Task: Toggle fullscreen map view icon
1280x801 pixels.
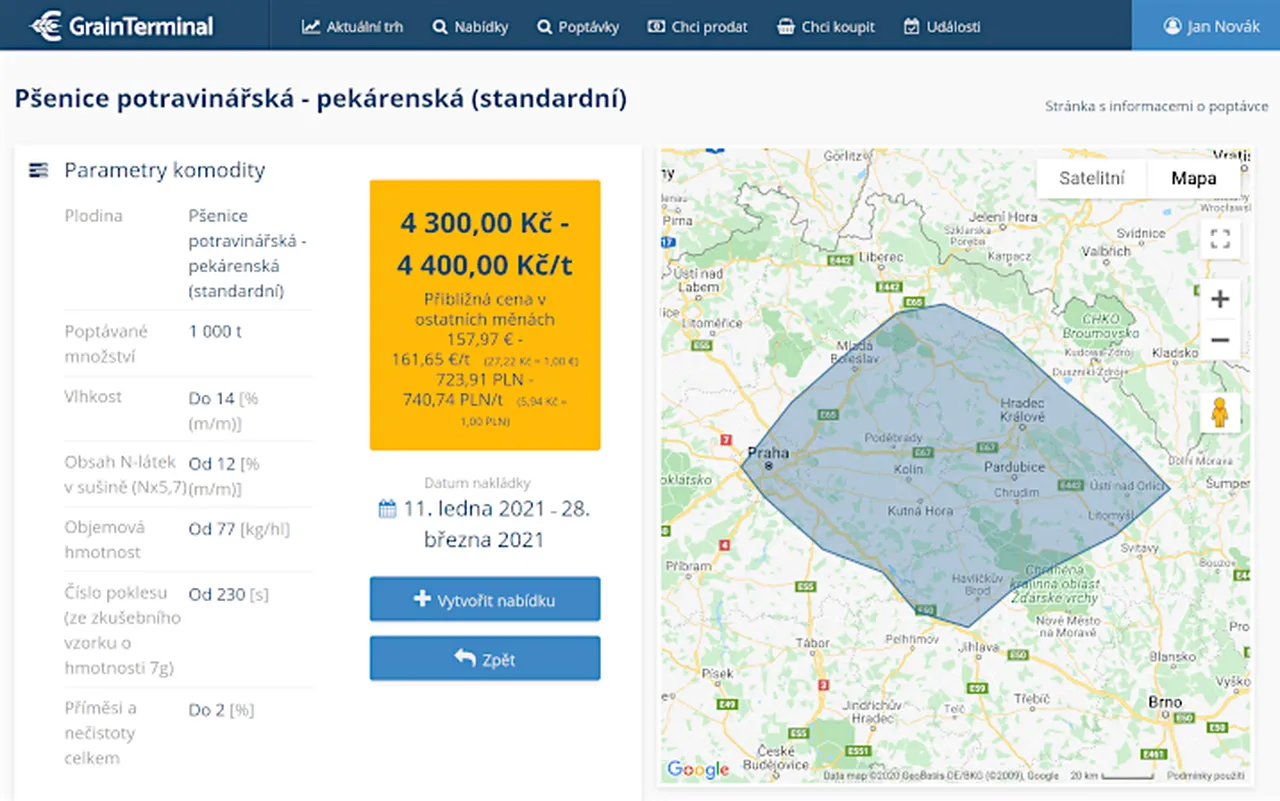Action: pos(1220,239)
